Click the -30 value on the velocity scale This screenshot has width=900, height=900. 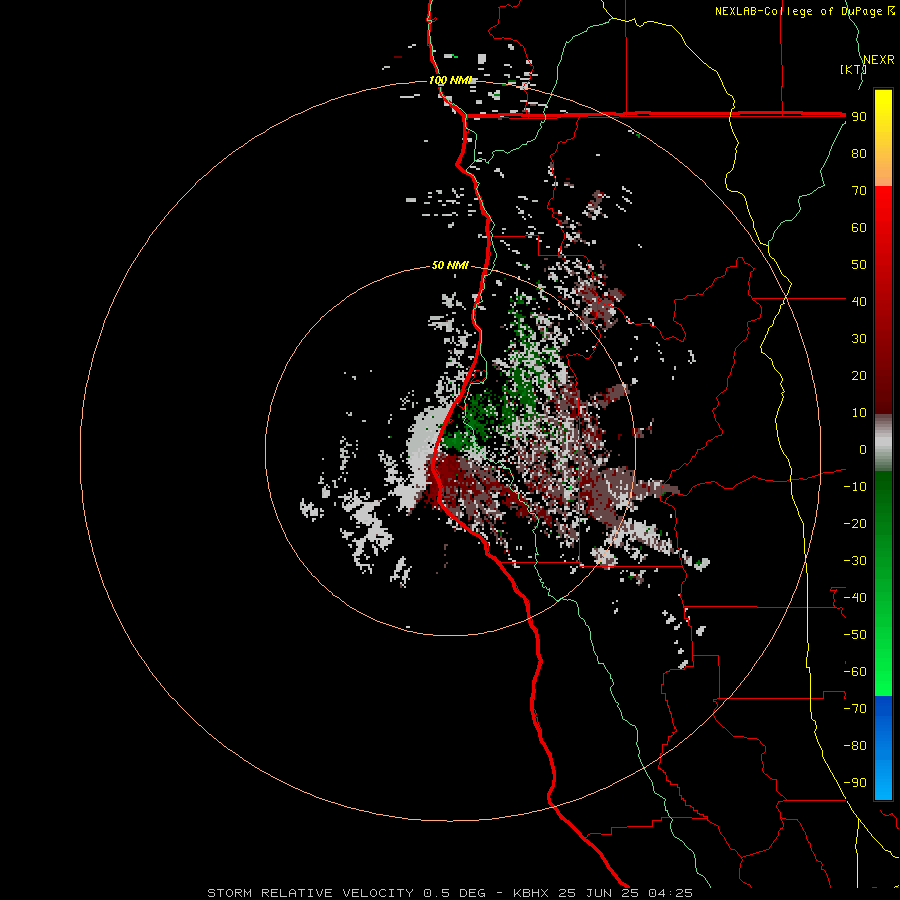(855, 561)
